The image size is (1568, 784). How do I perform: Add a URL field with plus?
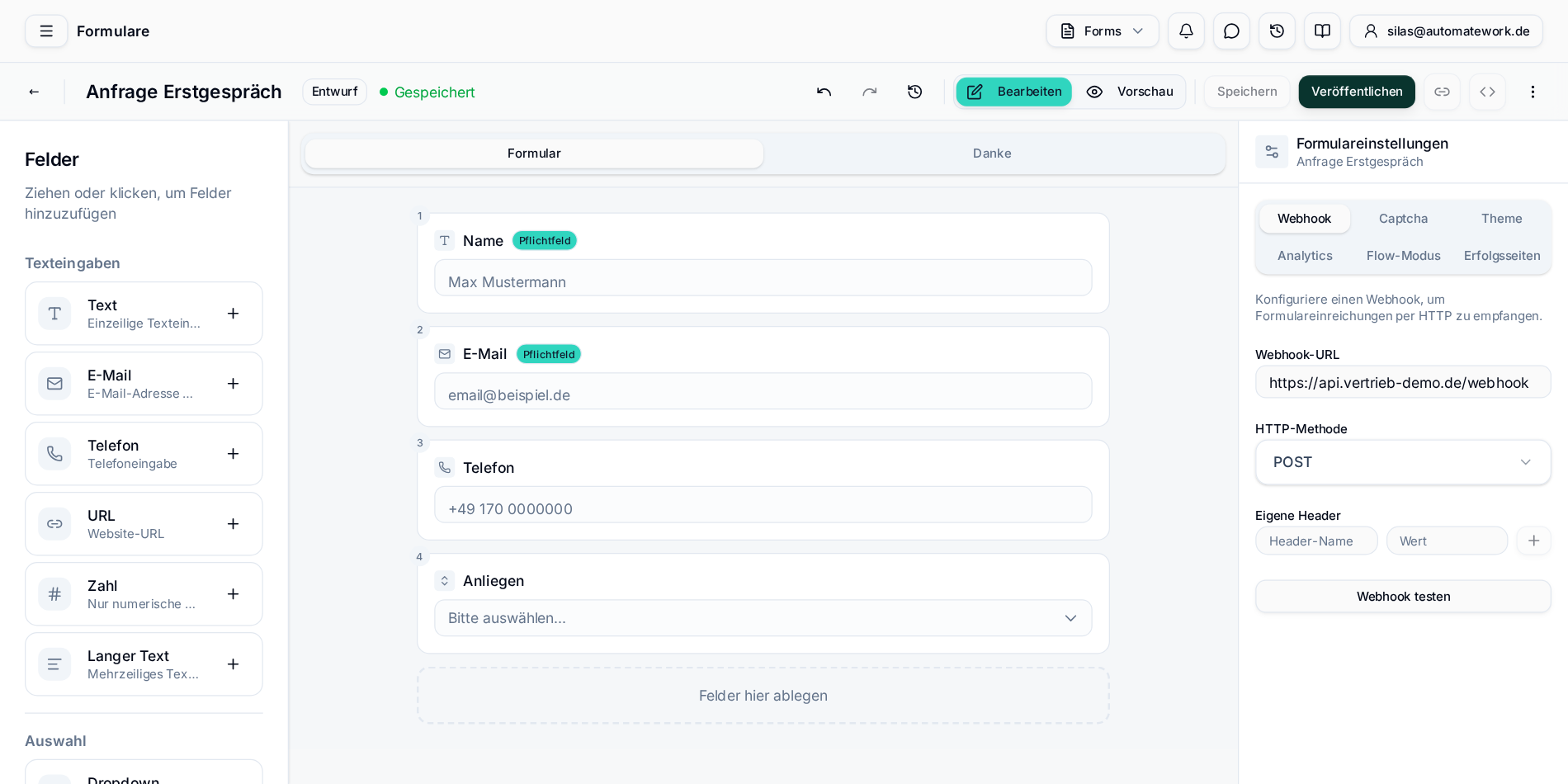tap(234, 524)
